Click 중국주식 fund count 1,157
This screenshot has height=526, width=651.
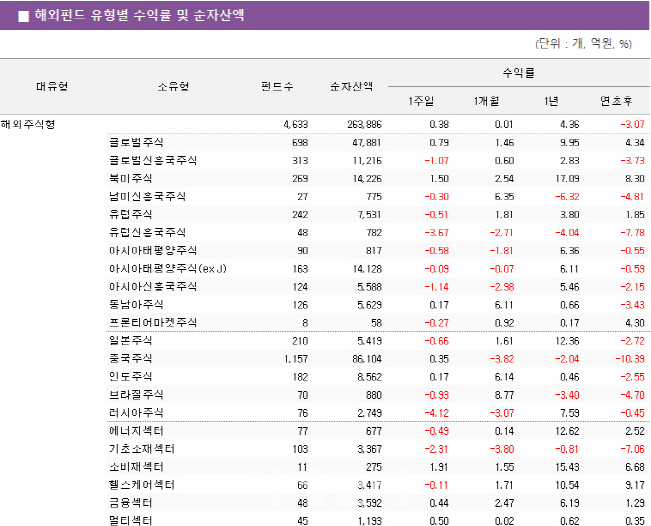(296, 359)
